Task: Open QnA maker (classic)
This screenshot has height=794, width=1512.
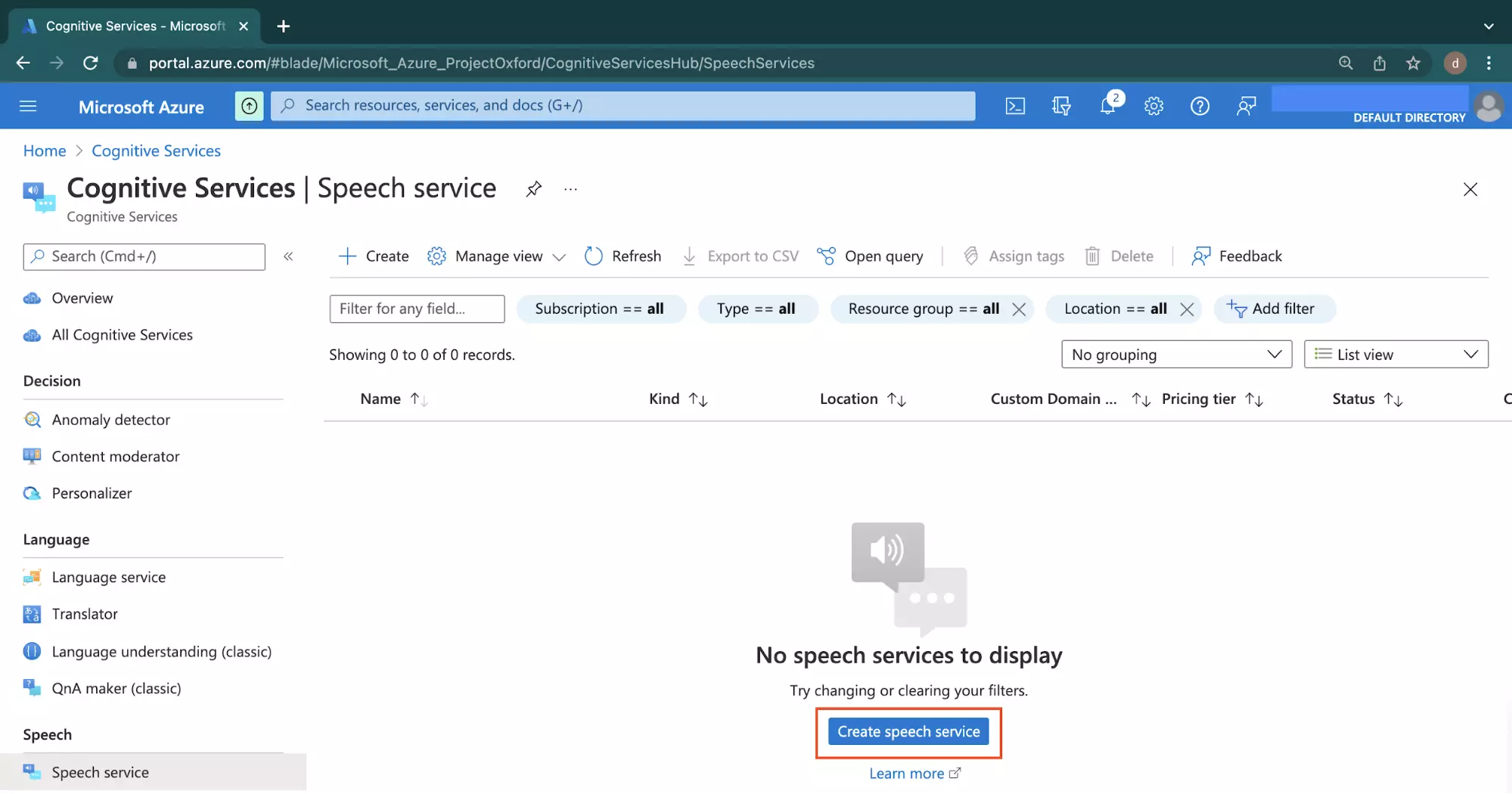Action: (x=103, y=689)
